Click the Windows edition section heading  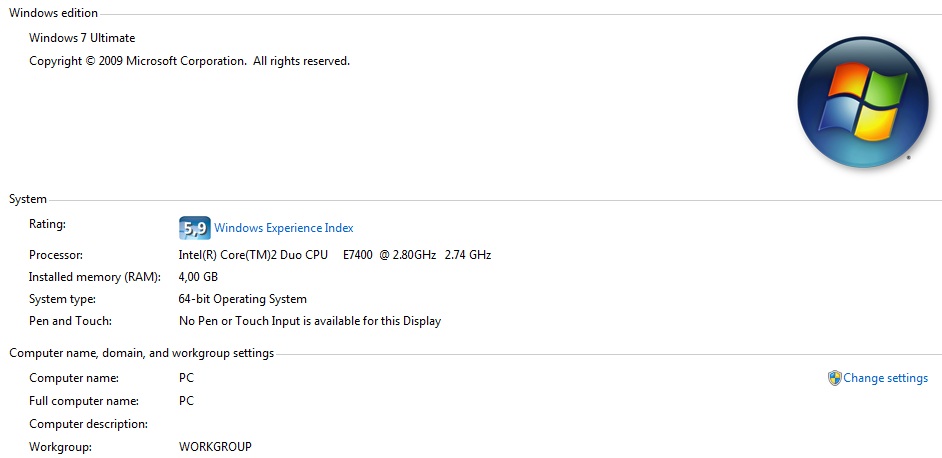tap(54, 13)
